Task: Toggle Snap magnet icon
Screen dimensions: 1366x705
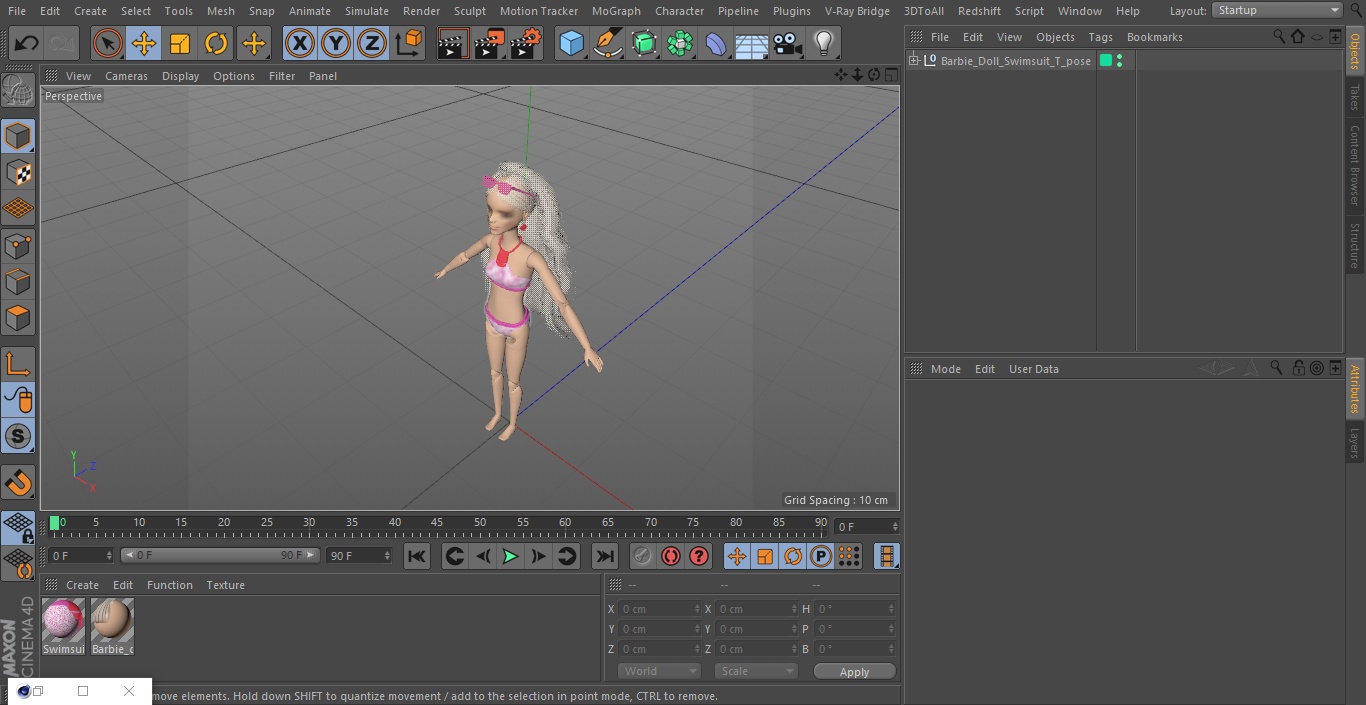Action: (x=18, y=482)
